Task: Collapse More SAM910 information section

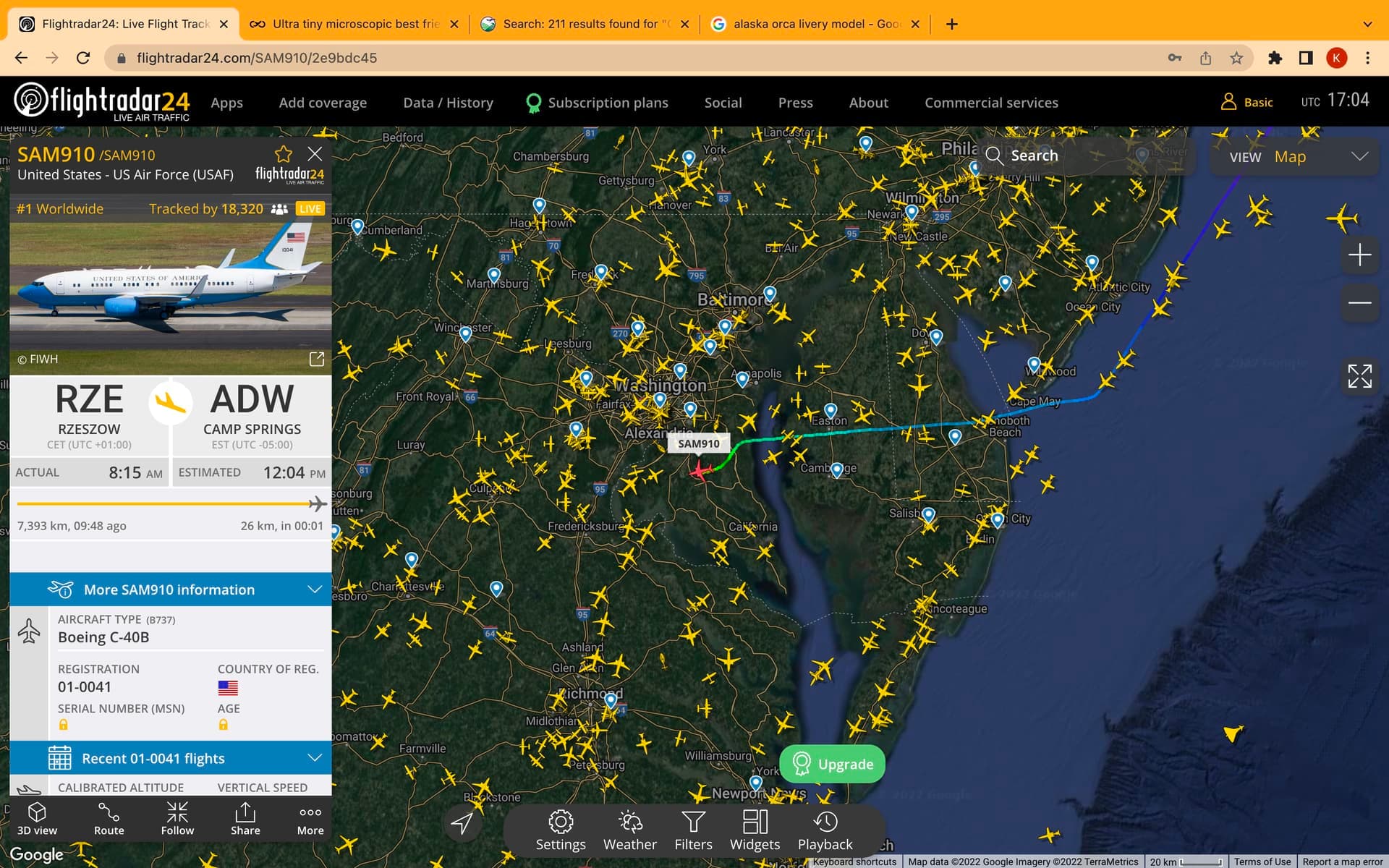Action: [x=315, y=590]
